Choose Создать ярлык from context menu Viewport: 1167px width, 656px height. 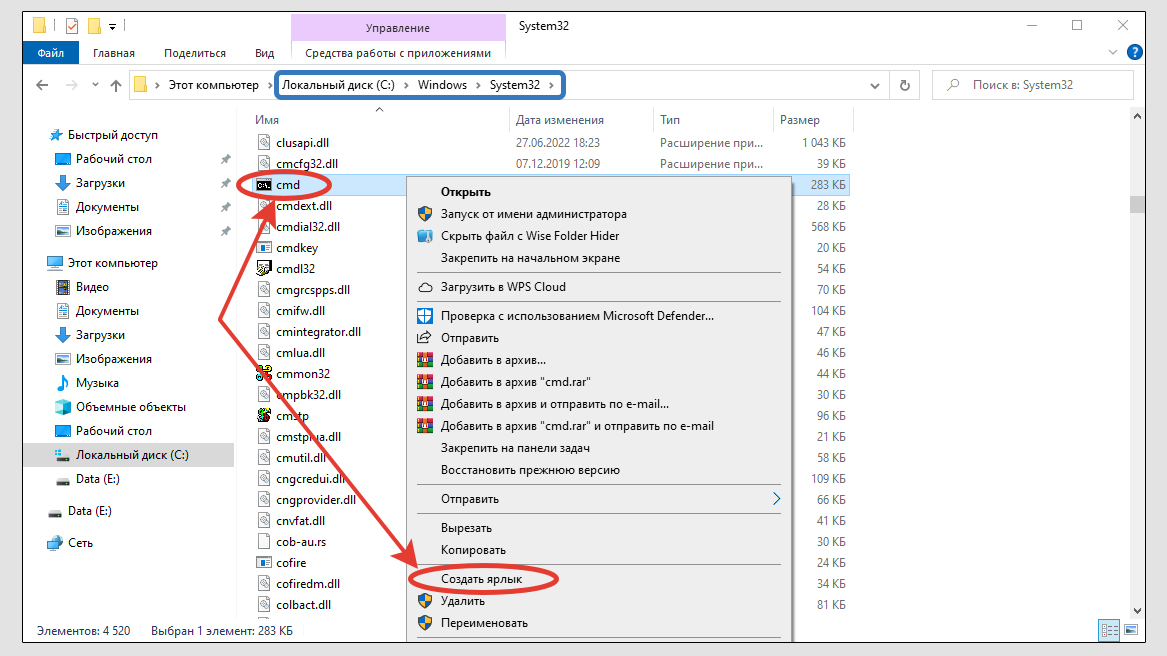481,579
